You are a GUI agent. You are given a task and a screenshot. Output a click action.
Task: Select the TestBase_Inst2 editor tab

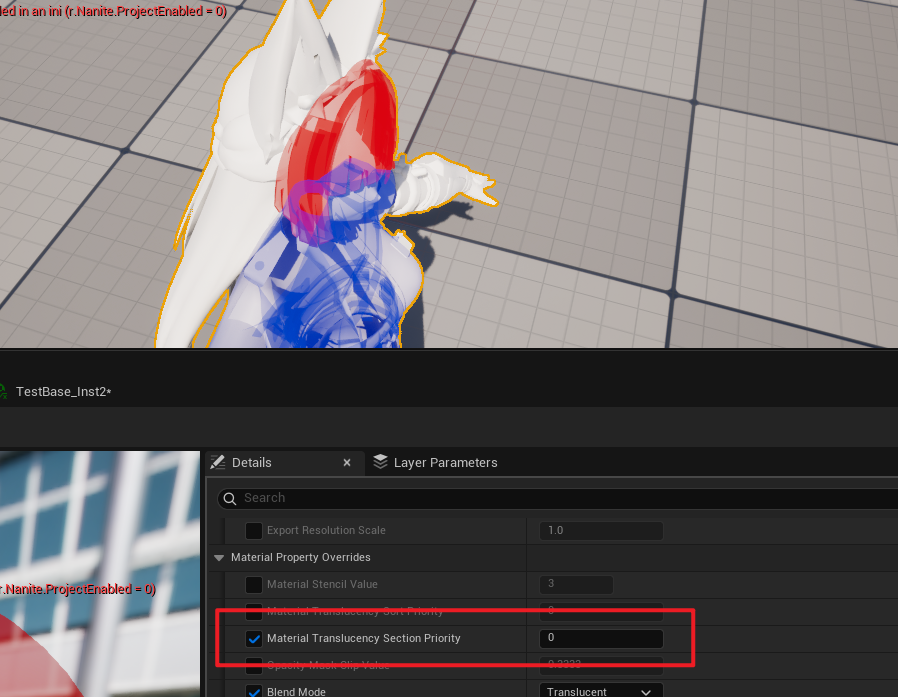click(x=62, y=392)
